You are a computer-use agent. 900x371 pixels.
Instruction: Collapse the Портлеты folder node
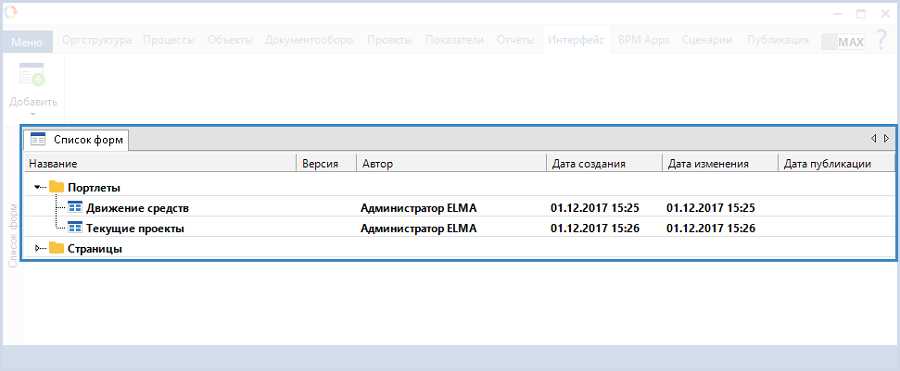point(38,187)
